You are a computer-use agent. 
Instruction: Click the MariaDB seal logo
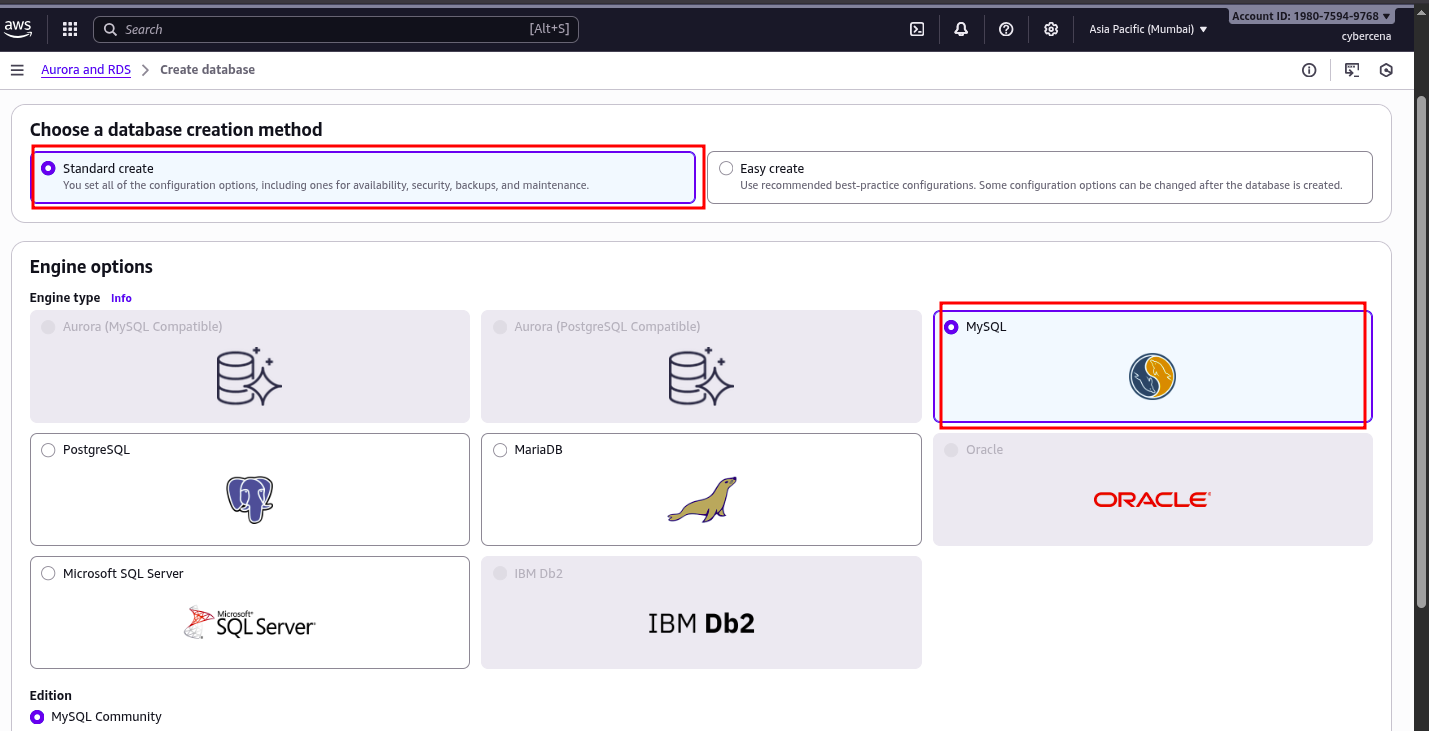pyautogui.click(x=702, y=499)
